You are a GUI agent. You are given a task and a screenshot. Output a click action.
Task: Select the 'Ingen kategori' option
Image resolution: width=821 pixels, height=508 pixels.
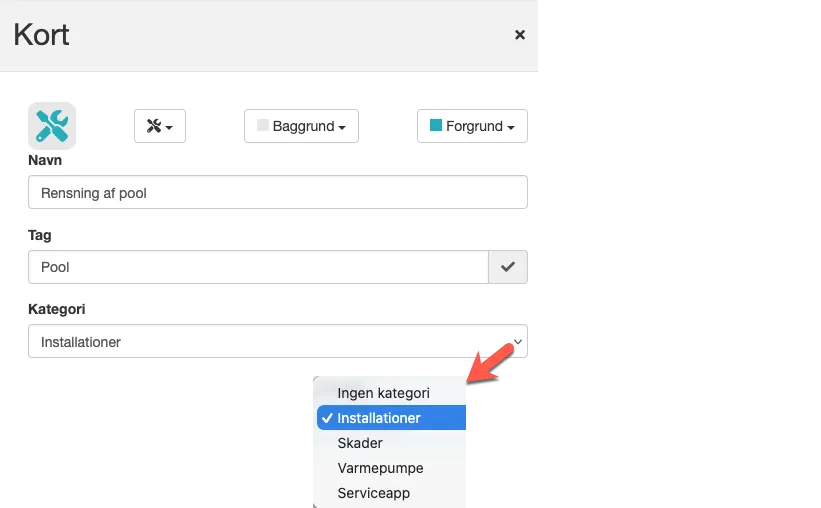coord(383,393)
